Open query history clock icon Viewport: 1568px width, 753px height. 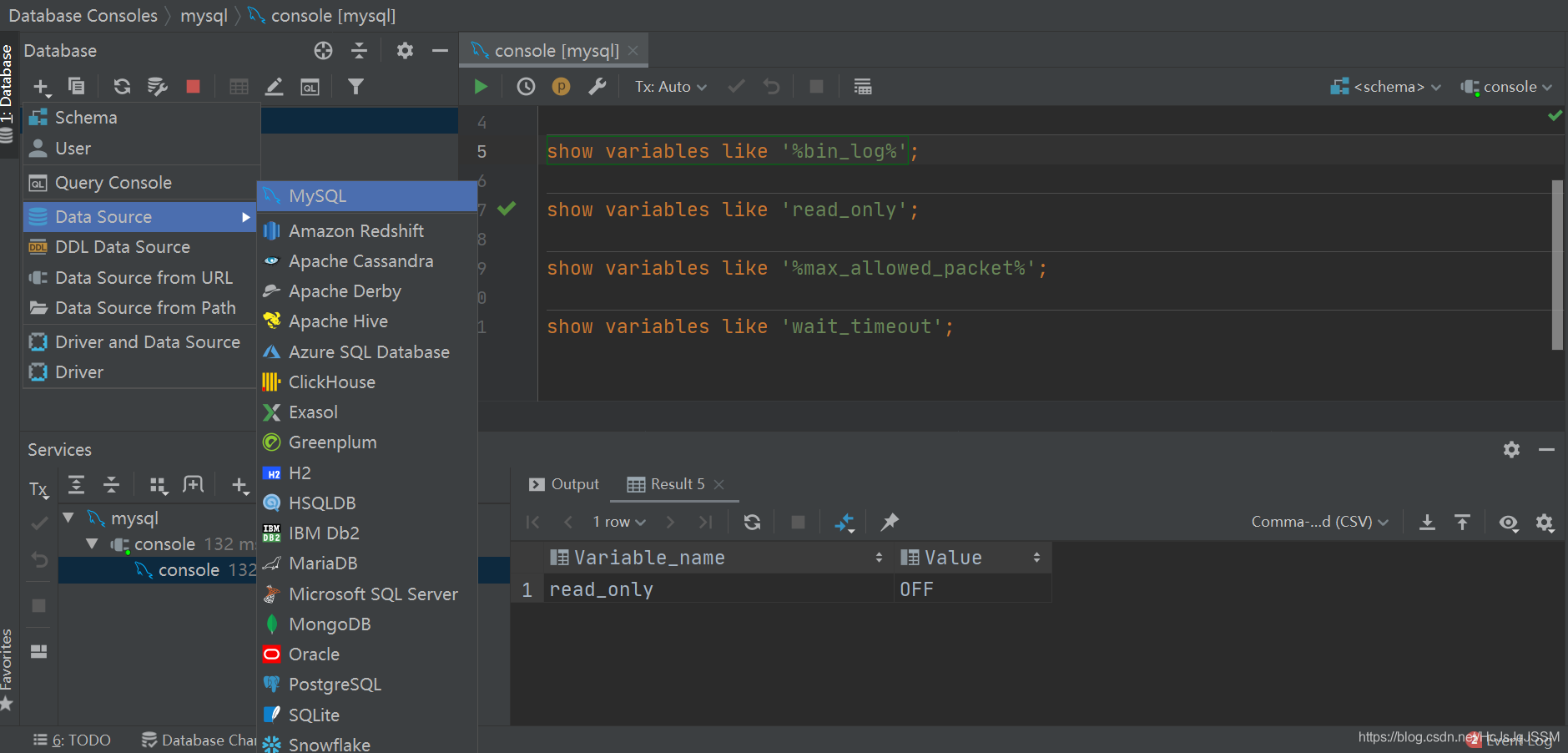pos(526,86)
